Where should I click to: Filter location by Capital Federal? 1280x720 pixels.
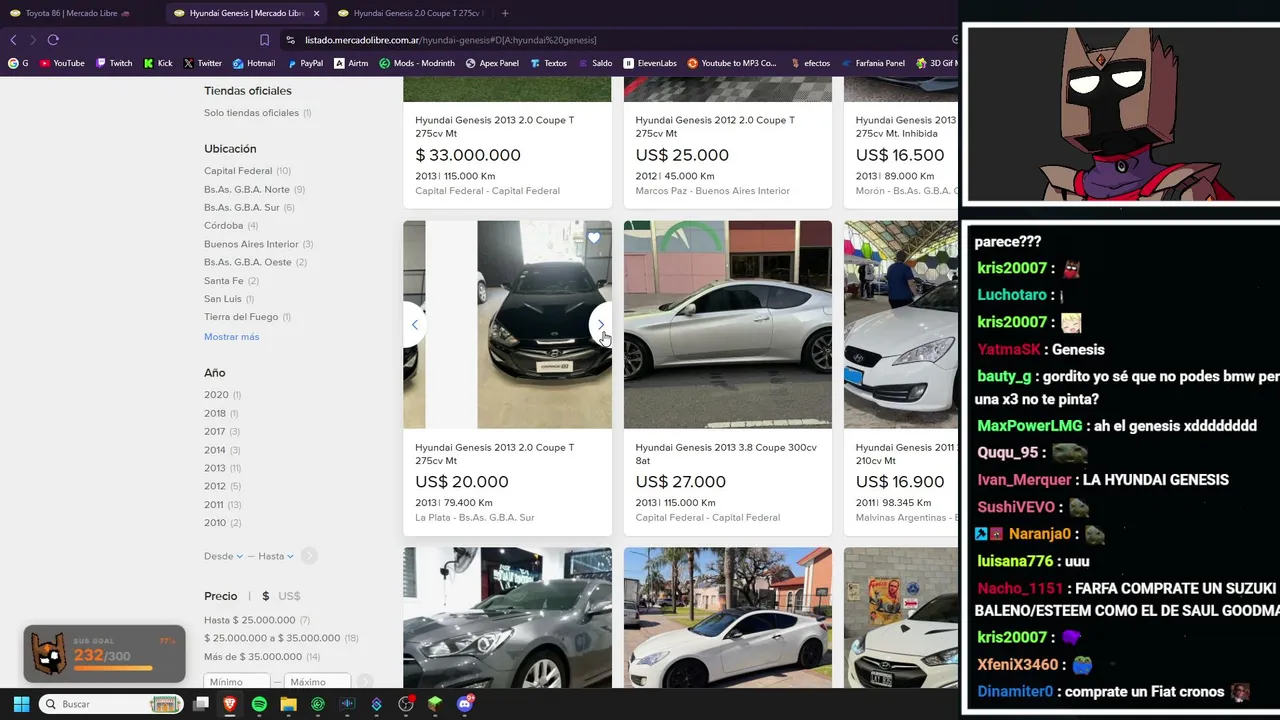click(247, 171)
